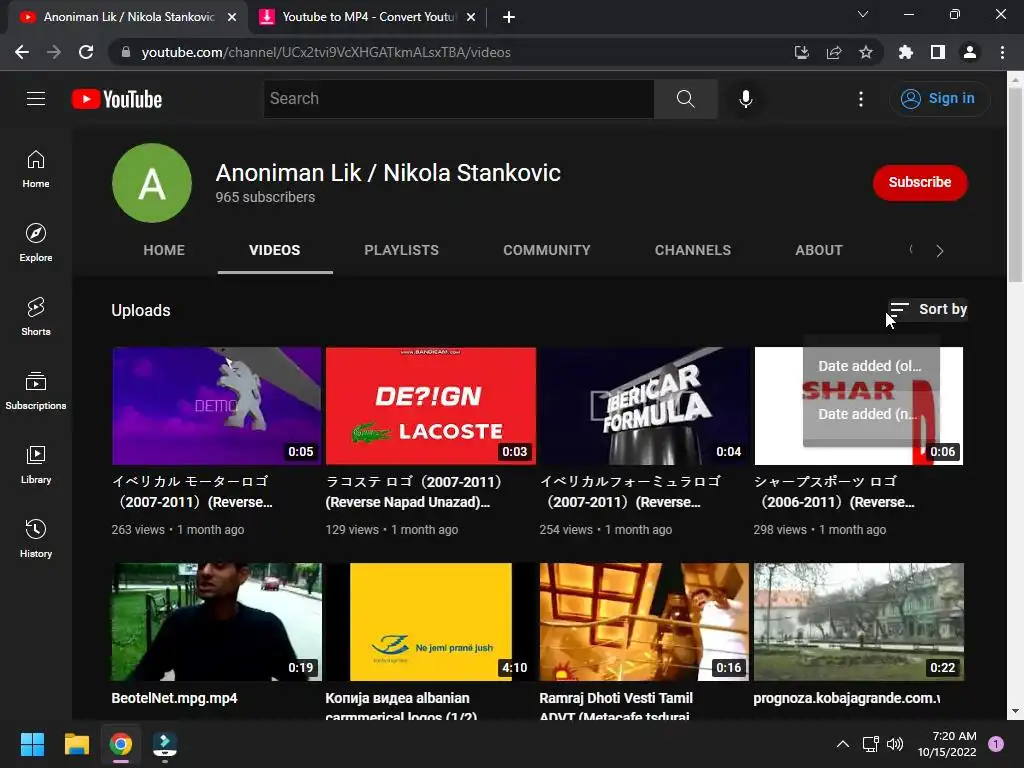Open シャープスポーツ ロゴ title link
1024x768 pixels.
tap(834, 492)
